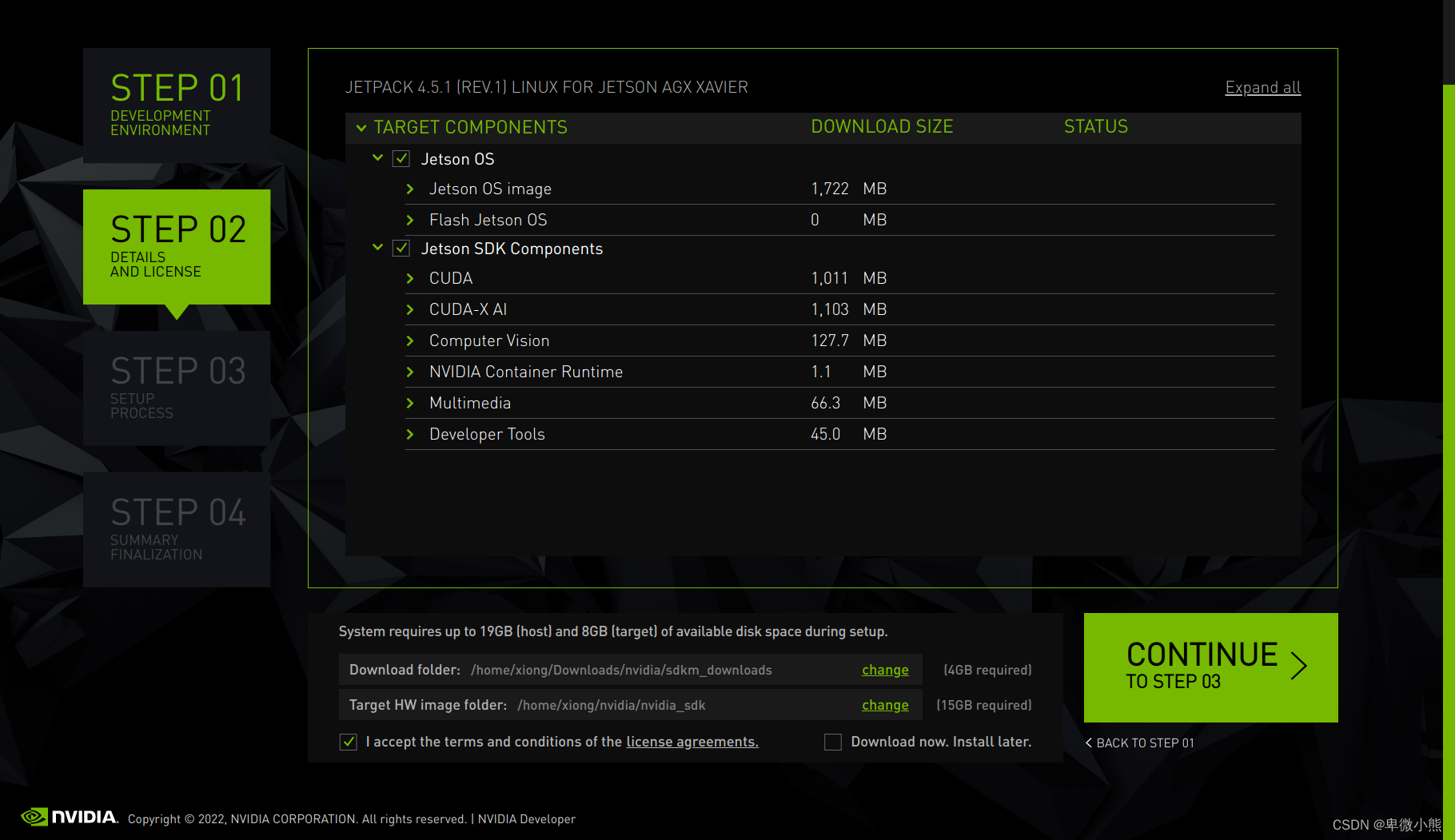Click the arrow icon on the Continue button
This screenshot has width=1455, height=840.
point(1299,666)
